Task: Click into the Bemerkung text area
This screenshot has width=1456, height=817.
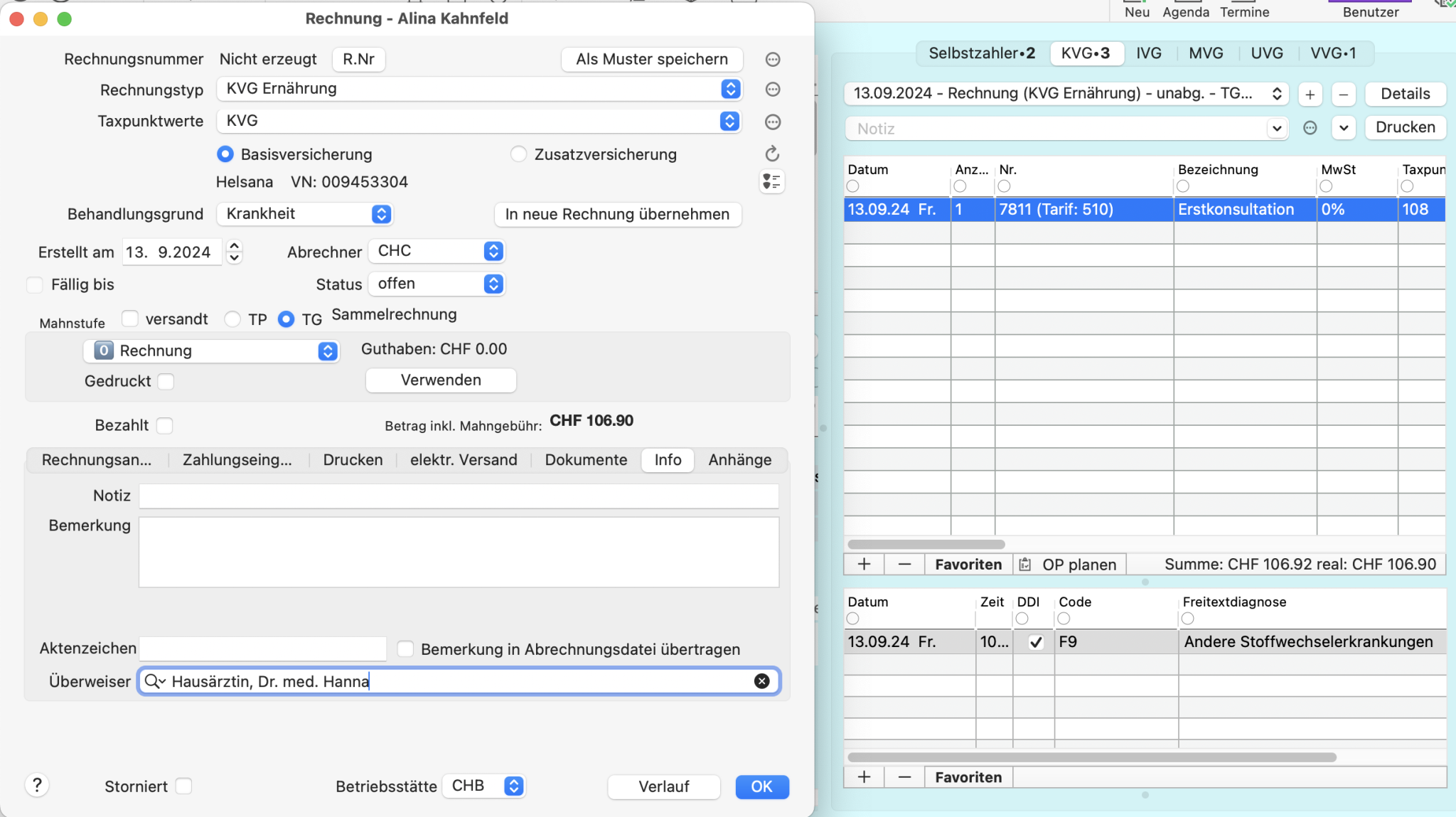Action: click(x=459, y=552)
